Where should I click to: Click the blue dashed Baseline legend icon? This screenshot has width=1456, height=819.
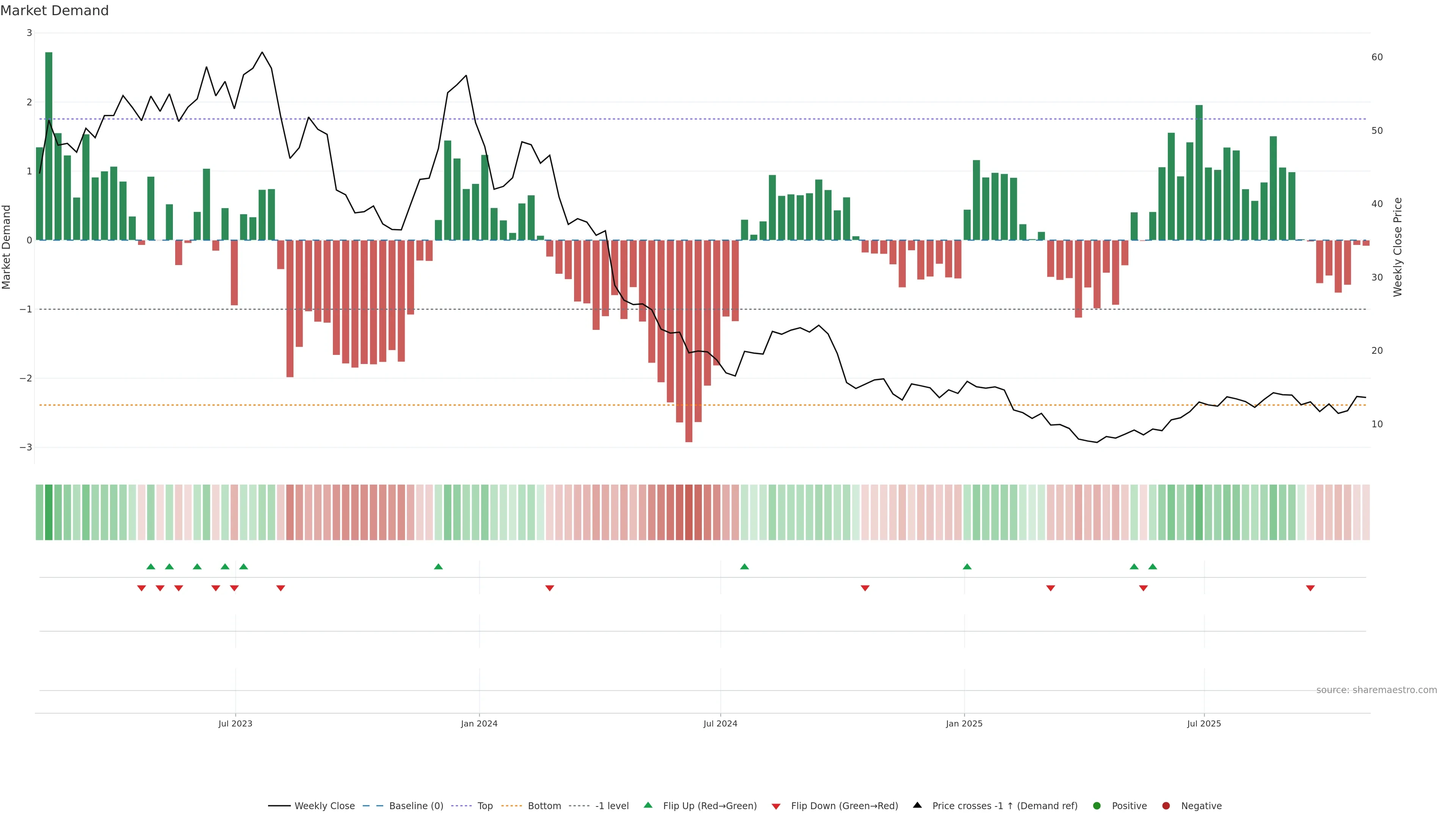click(x=372, y=805)
